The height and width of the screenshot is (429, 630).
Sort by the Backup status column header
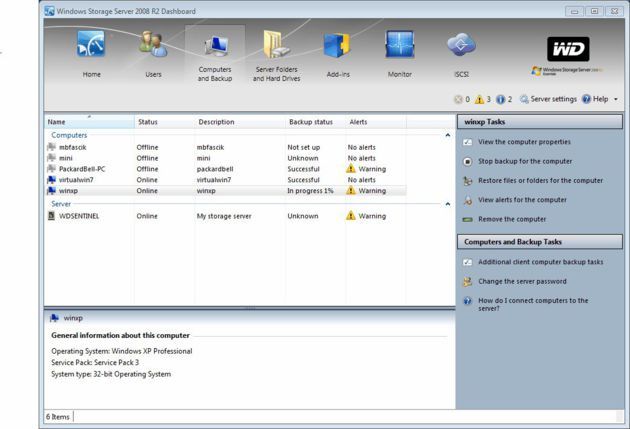(315, 122)
